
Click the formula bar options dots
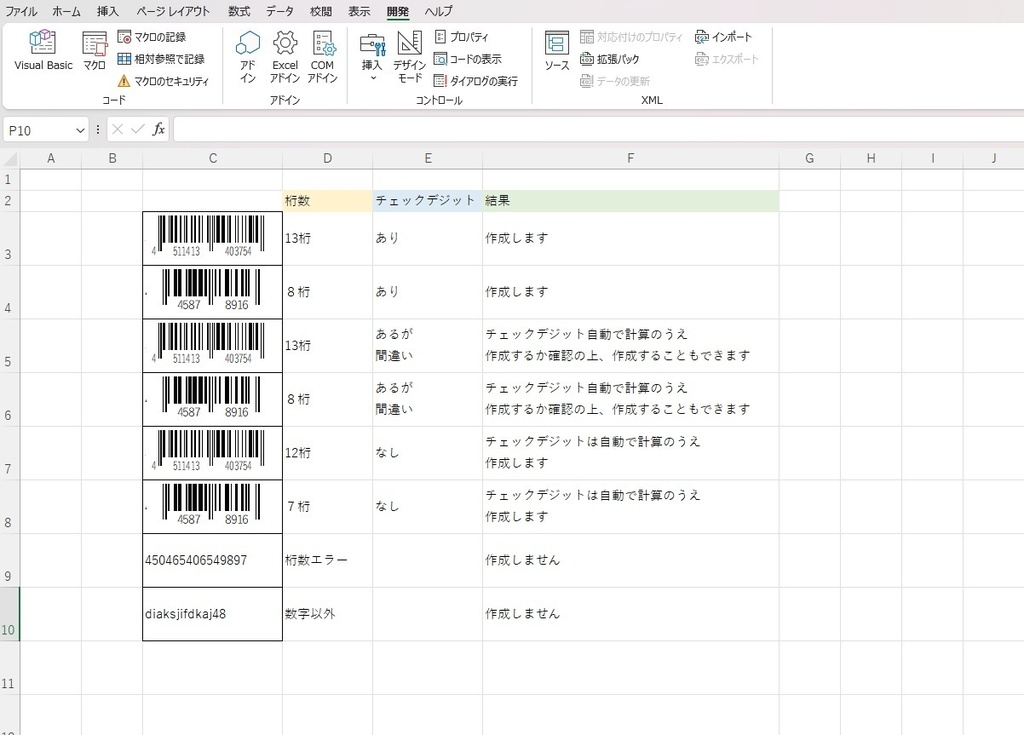[x=98, y=129]
